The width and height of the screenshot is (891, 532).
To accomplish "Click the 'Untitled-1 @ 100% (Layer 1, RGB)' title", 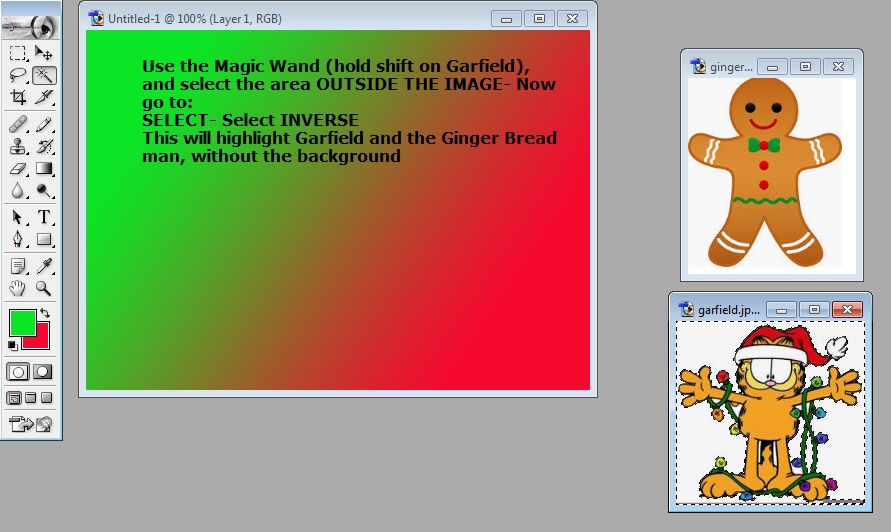I will [x=195, y=19].
